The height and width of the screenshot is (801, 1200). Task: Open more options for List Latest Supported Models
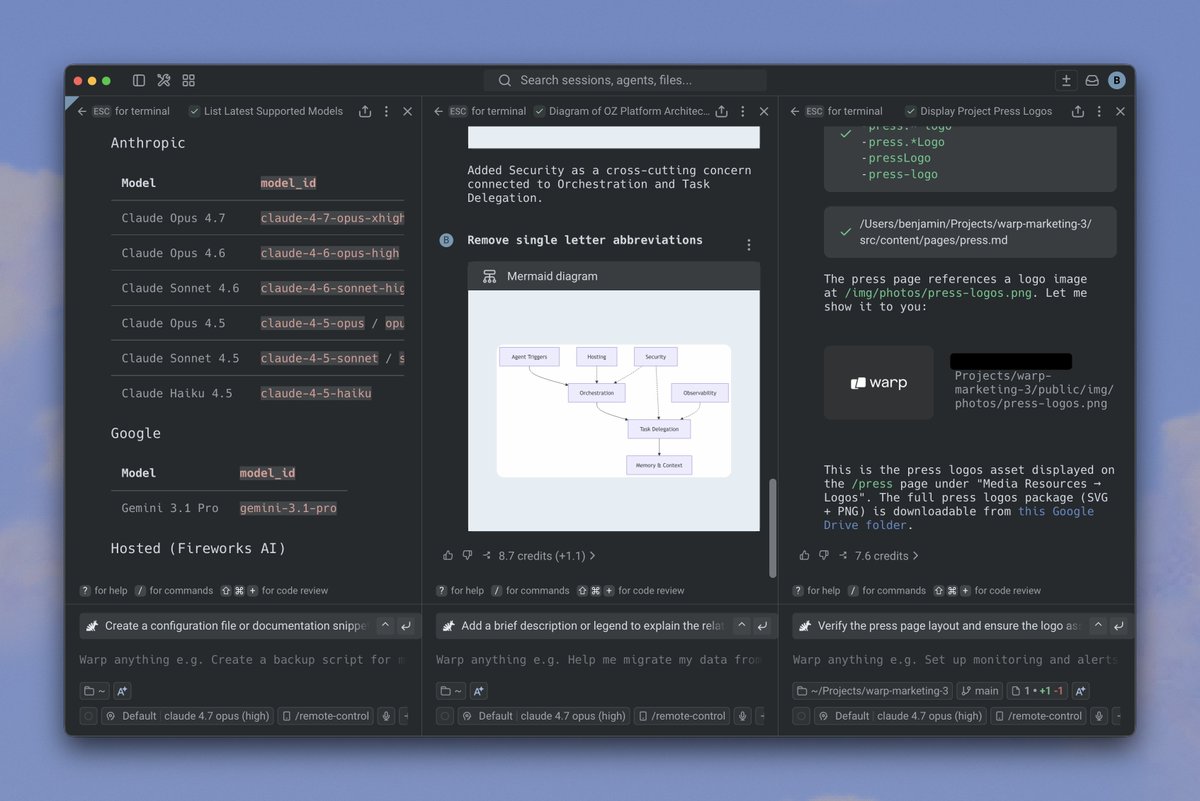point(387,111)
